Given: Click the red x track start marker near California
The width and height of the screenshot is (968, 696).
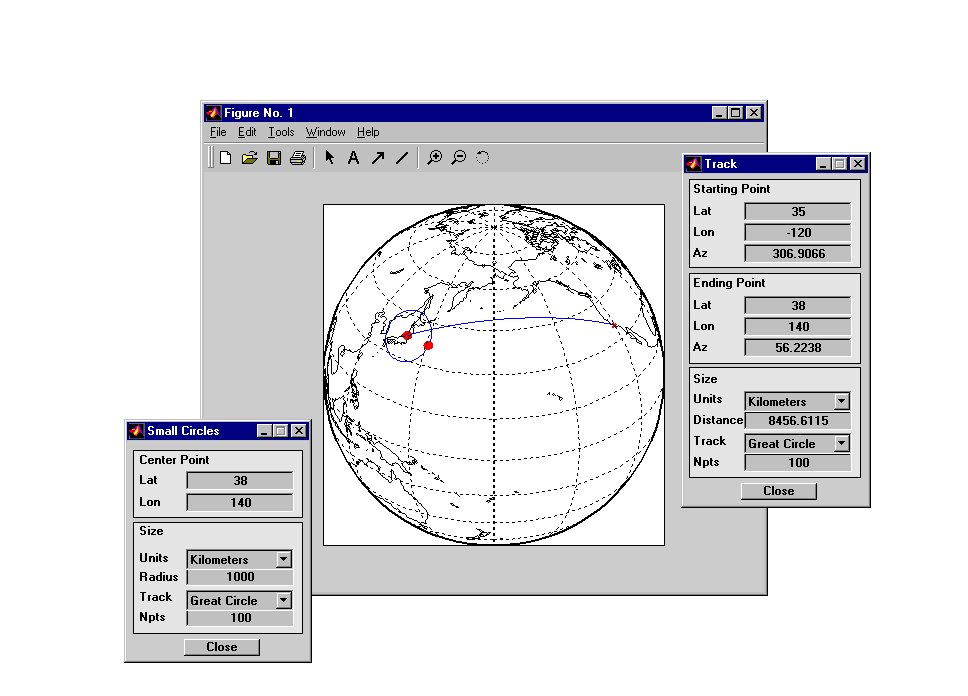Looking at the screenshot, I should coord(614,325).
